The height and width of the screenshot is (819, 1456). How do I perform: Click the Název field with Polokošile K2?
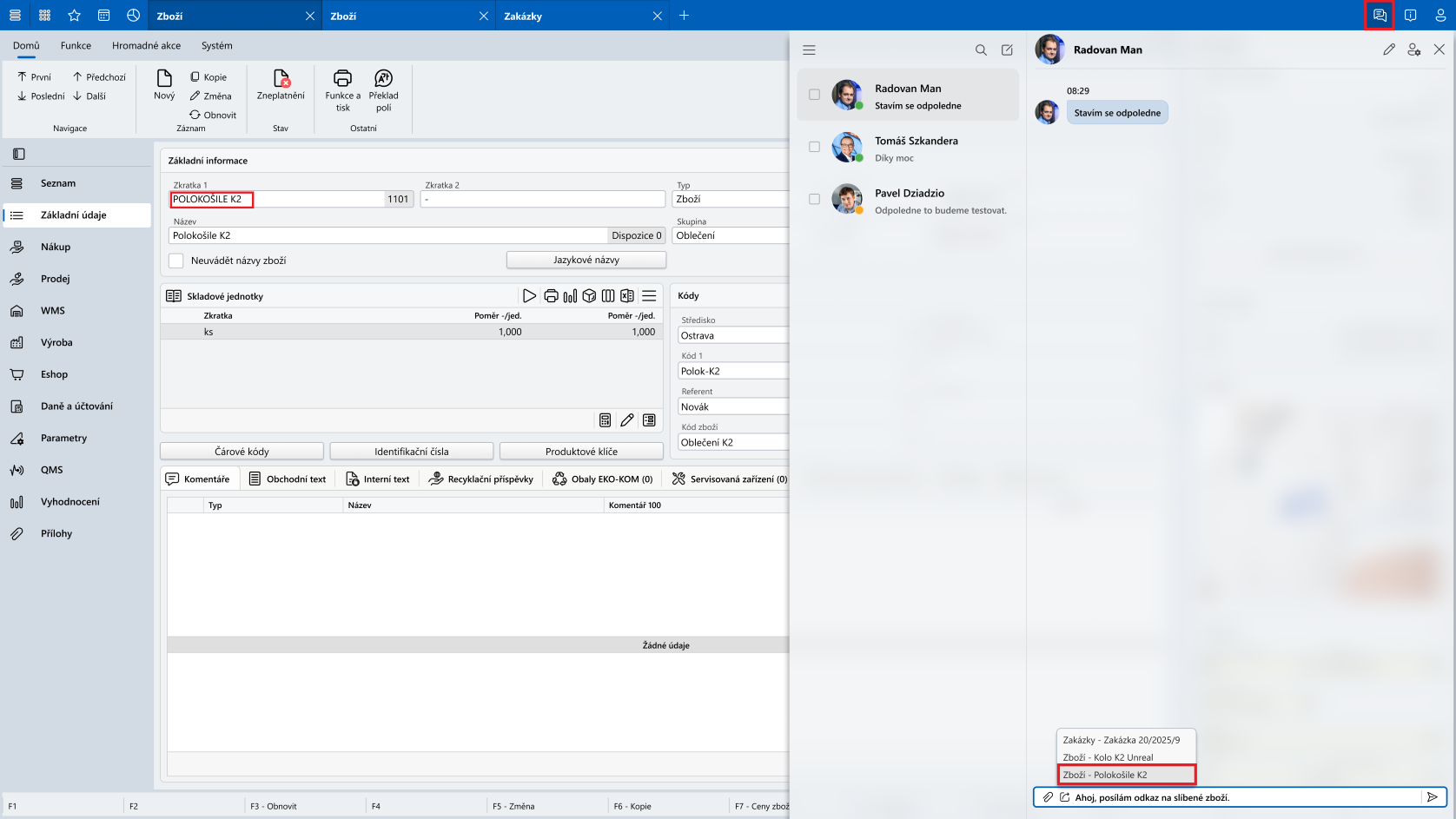(389, 235)
